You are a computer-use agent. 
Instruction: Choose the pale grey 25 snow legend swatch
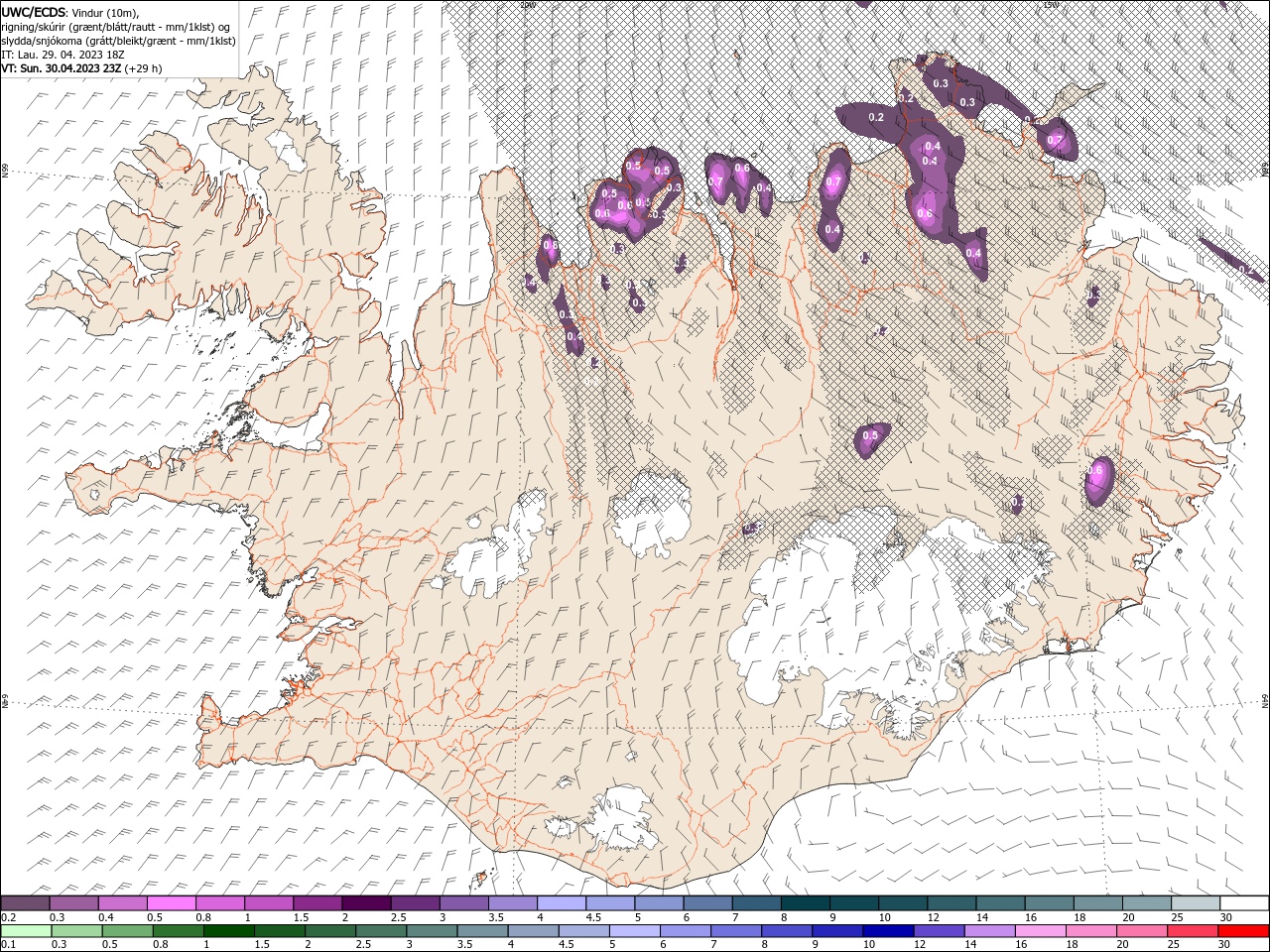[1195, 903]
